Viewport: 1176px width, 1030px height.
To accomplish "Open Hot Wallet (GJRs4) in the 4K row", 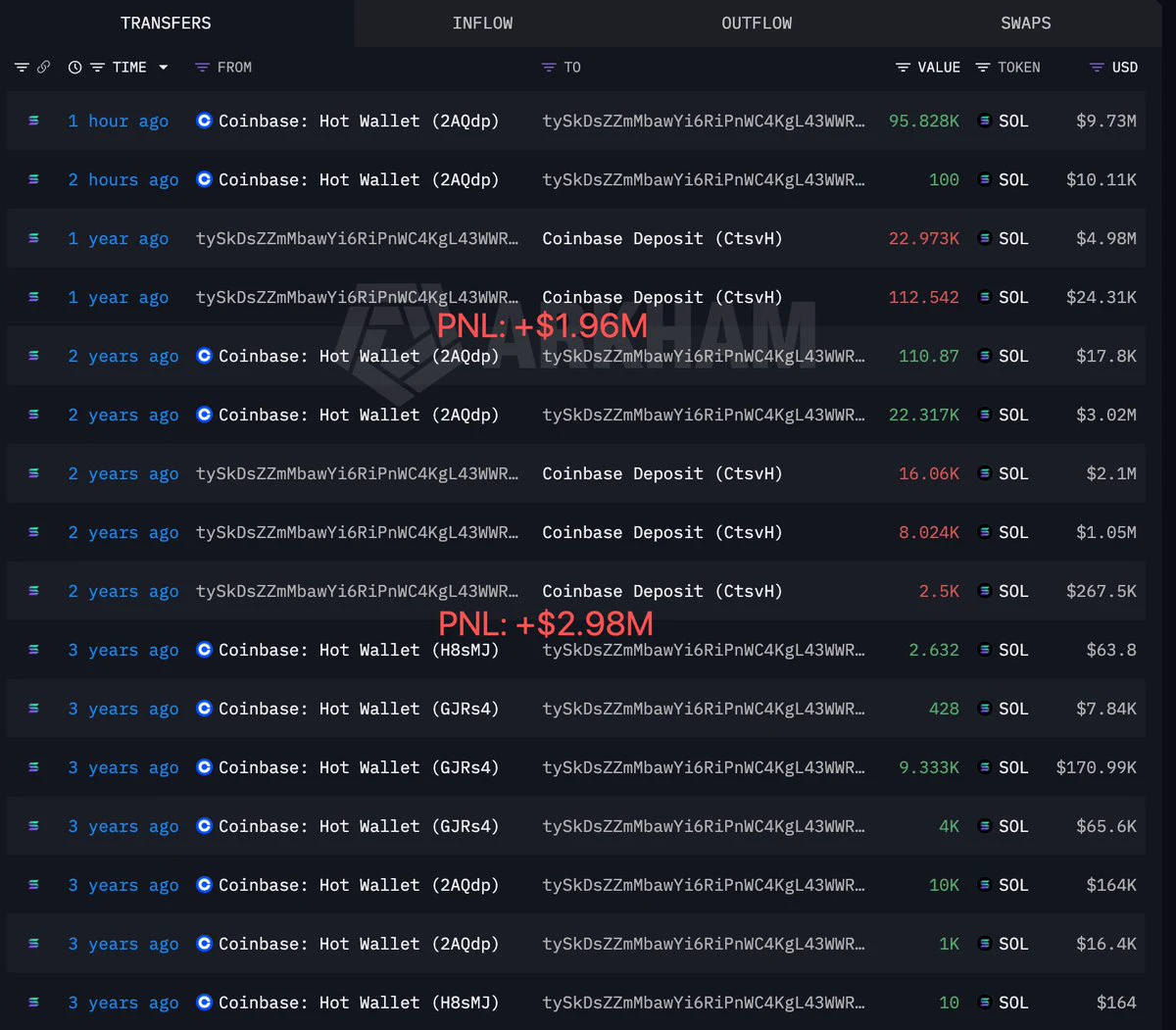I will (x=359, y=826).
